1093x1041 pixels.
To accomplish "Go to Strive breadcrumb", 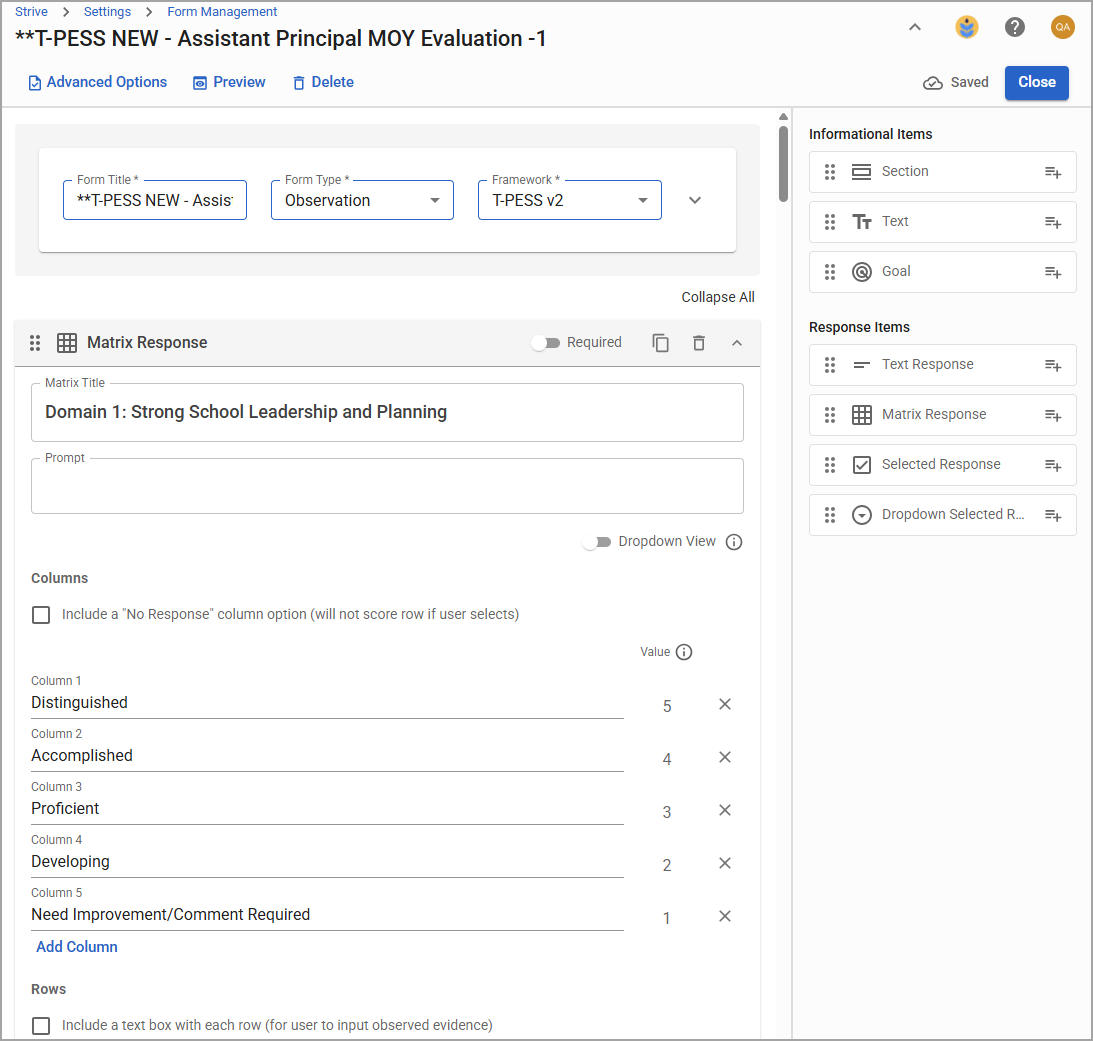I will tap(31, 12).
